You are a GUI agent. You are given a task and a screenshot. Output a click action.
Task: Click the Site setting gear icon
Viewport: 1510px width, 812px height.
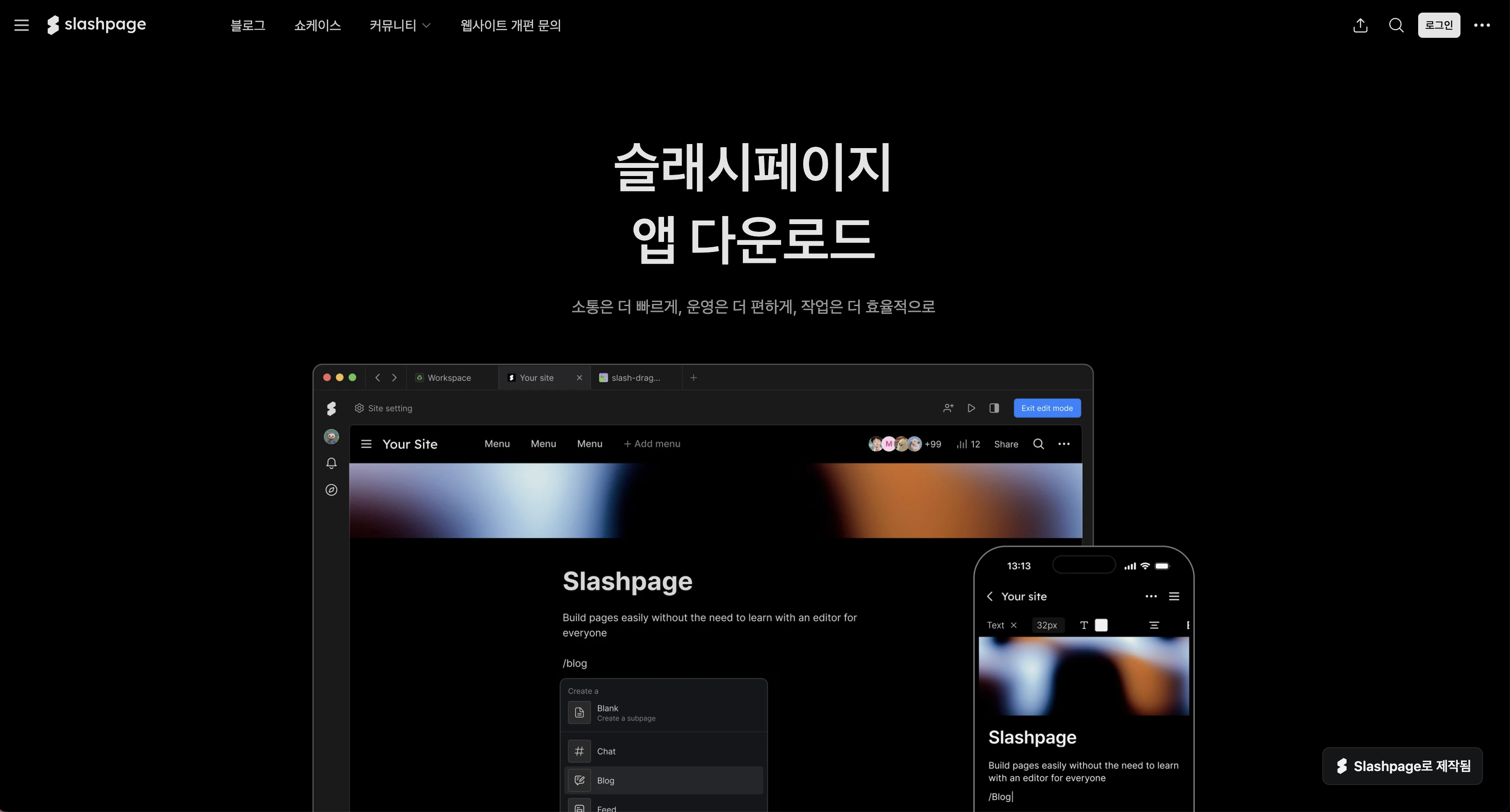(x=359, y=408)
